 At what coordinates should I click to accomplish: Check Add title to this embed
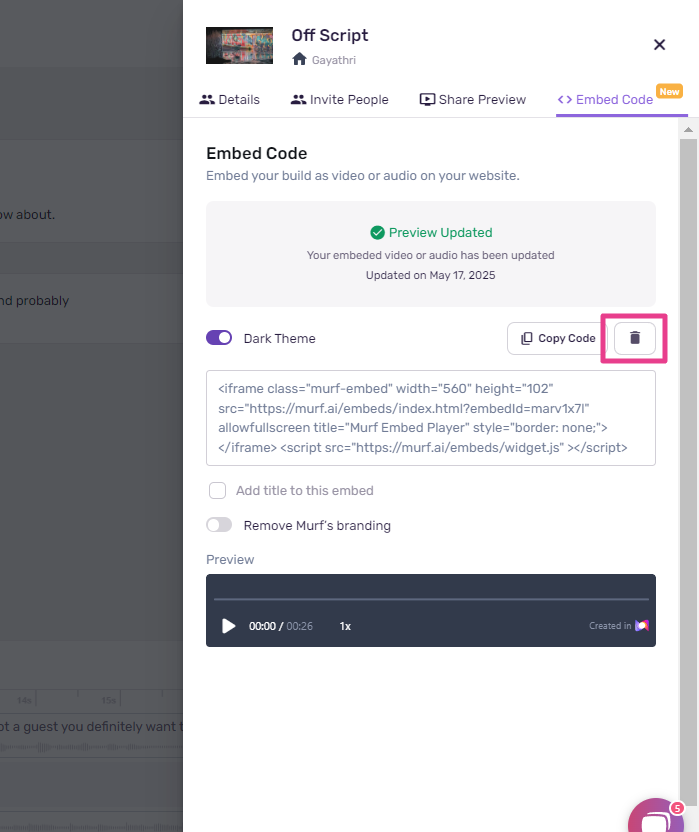pyautogui.click(x=217, y=490)
